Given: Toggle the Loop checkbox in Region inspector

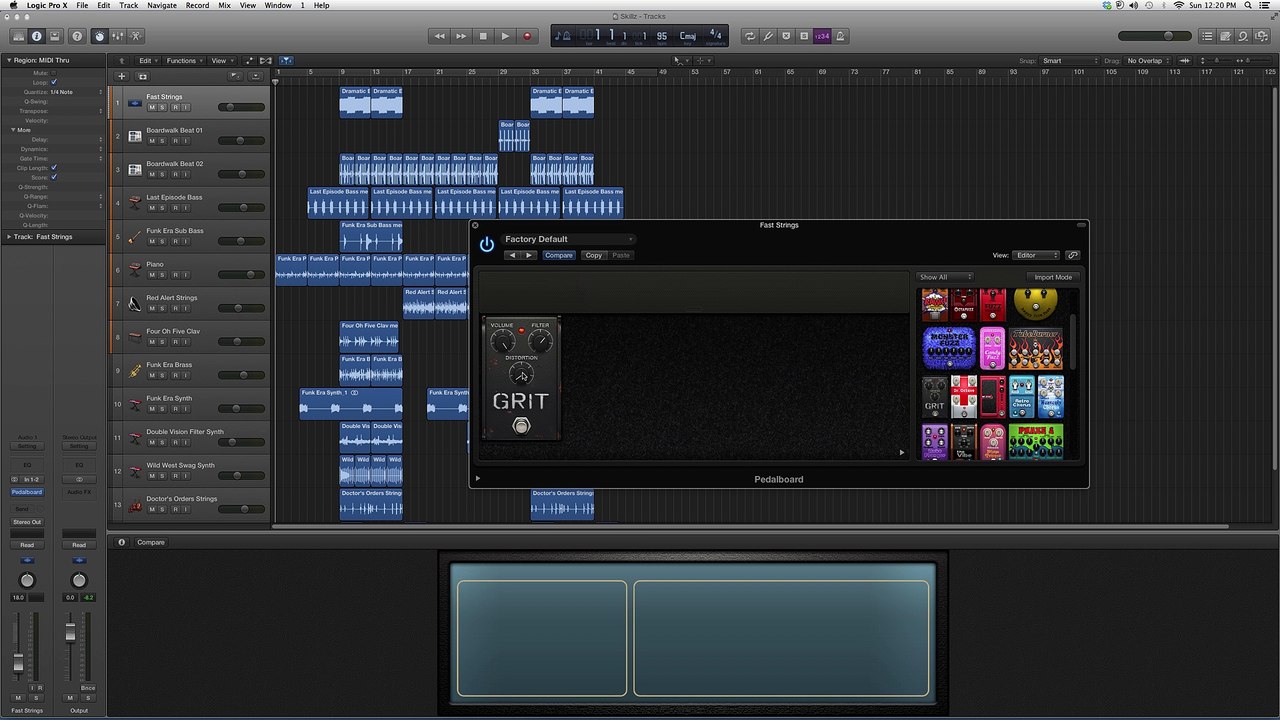Looking at the screenshot, I should click(x=54, y=82).
